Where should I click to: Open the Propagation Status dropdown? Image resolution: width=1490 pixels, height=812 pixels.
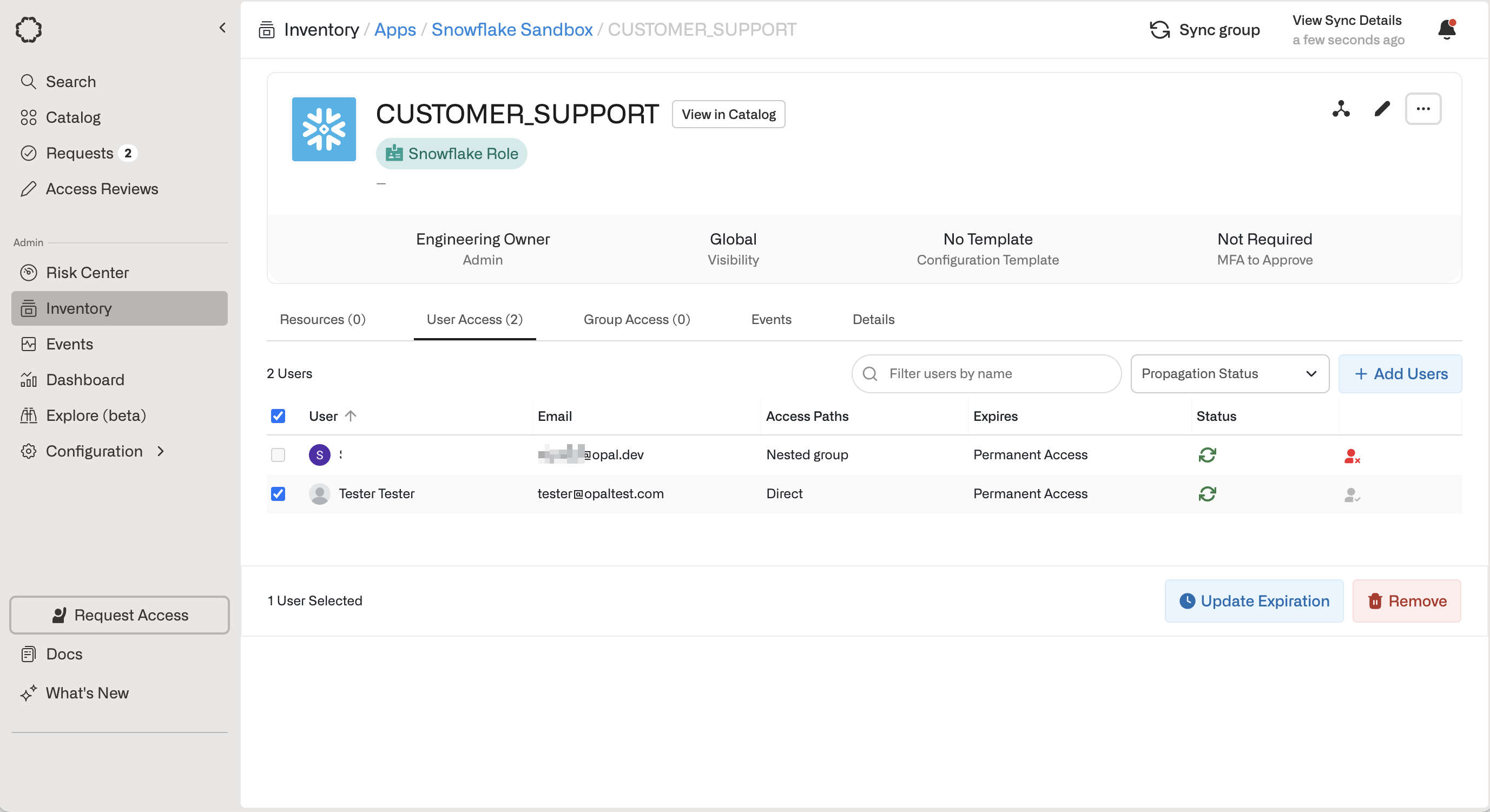coord(1229,374)
